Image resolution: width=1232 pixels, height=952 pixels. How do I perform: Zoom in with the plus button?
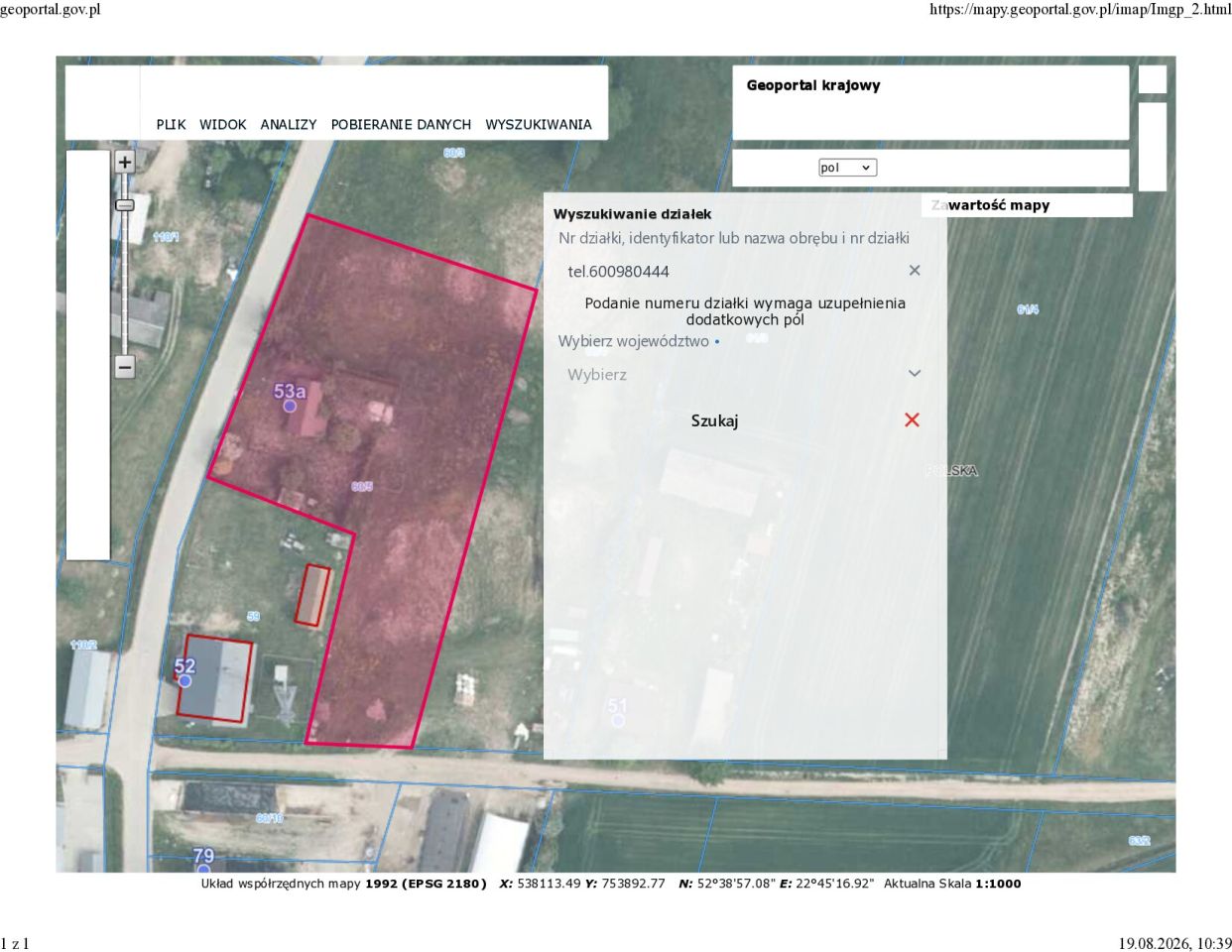click(x=124, y=162)
